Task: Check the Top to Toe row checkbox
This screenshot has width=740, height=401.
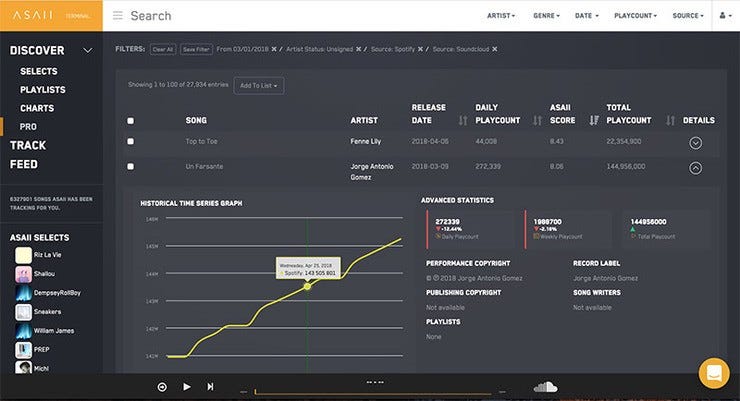Action: pos(131,141)
